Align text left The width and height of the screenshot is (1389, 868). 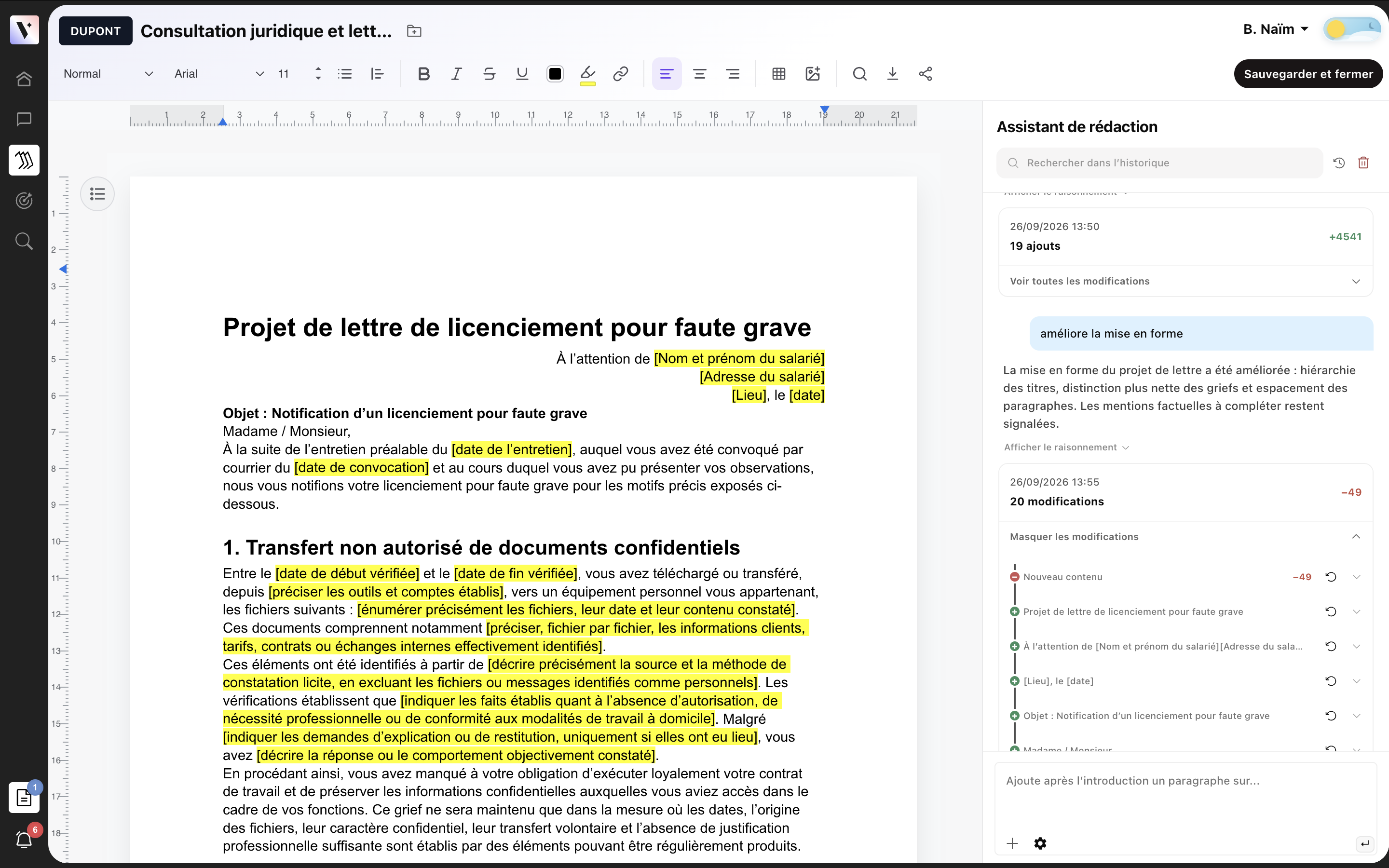click(x=667, y=74)
